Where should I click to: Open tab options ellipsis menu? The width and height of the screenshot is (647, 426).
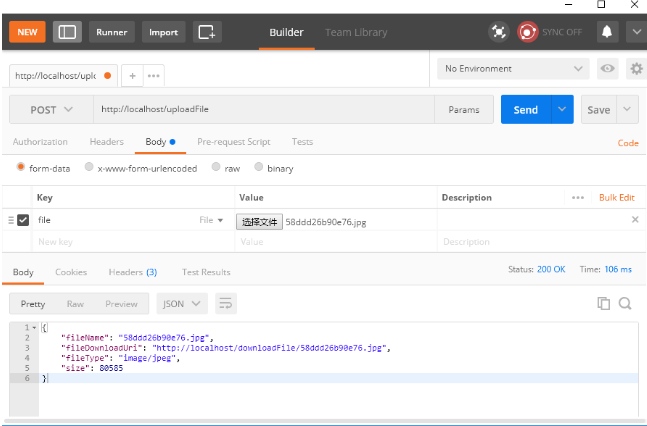coord(153,76)
